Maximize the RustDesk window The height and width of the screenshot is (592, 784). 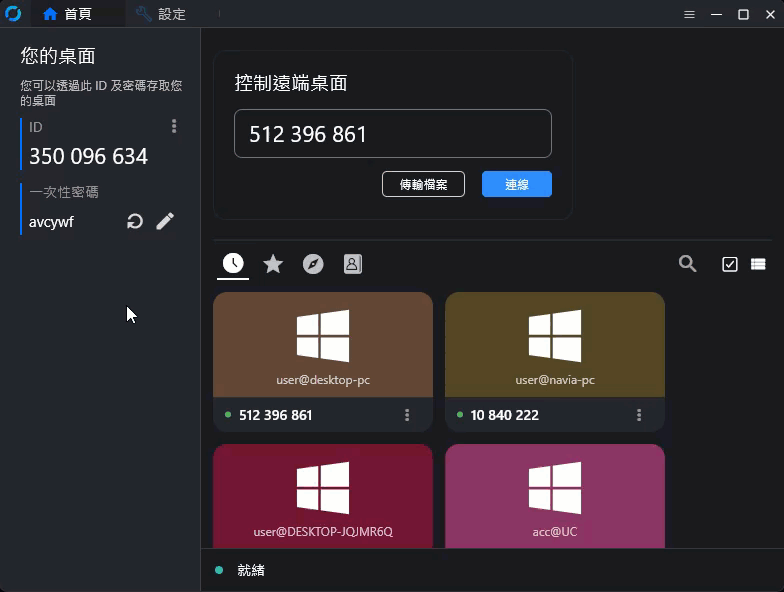pyautogui.click(x=744, y=14)
